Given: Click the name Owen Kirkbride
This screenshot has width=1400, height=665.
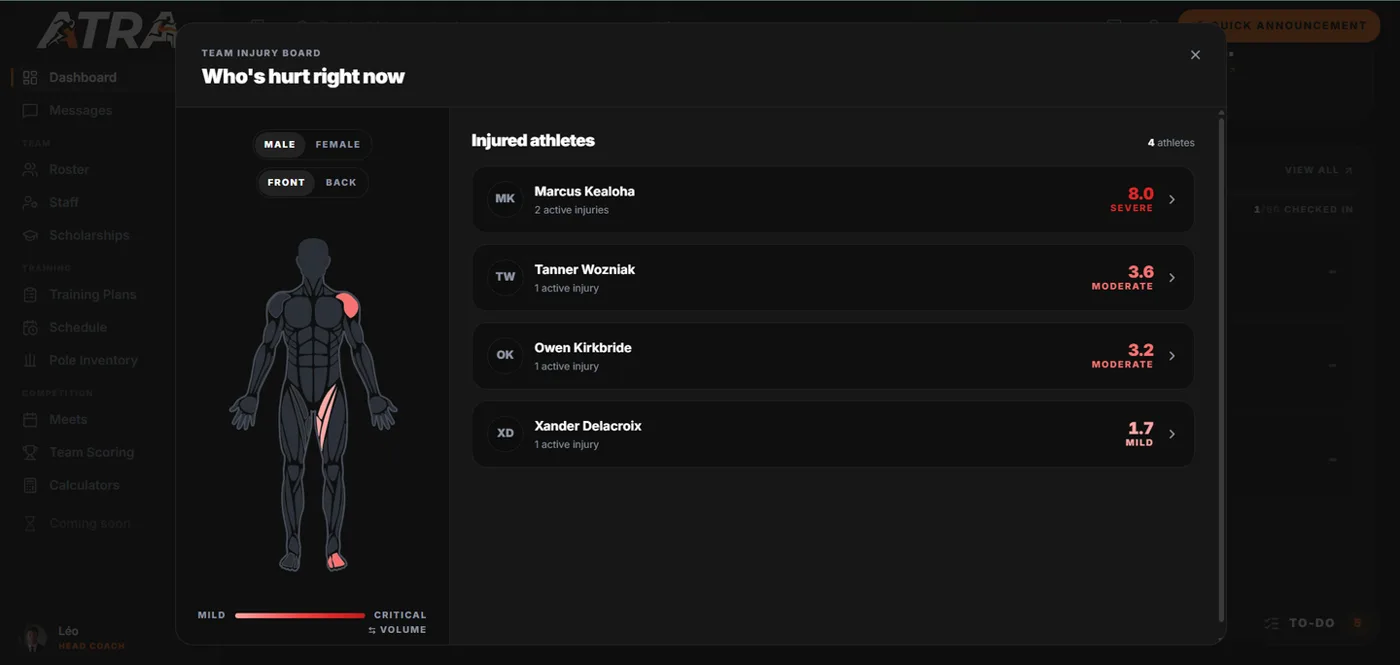Looking at the screenshot, I should click(x=582, y=347).
